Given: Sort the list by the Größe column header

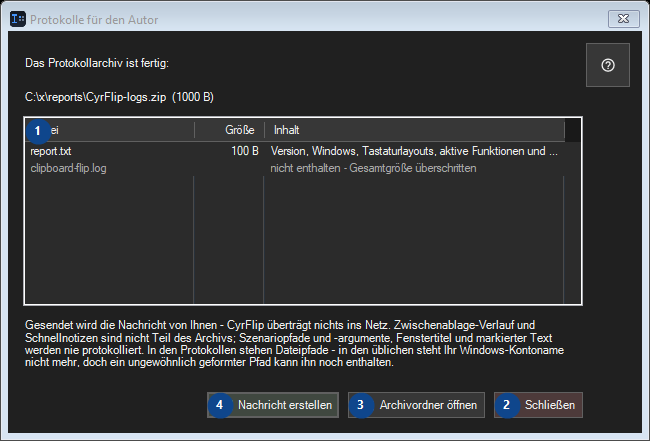Looking at the screenshot, I should pyautogui.click(x=229, y=130).
